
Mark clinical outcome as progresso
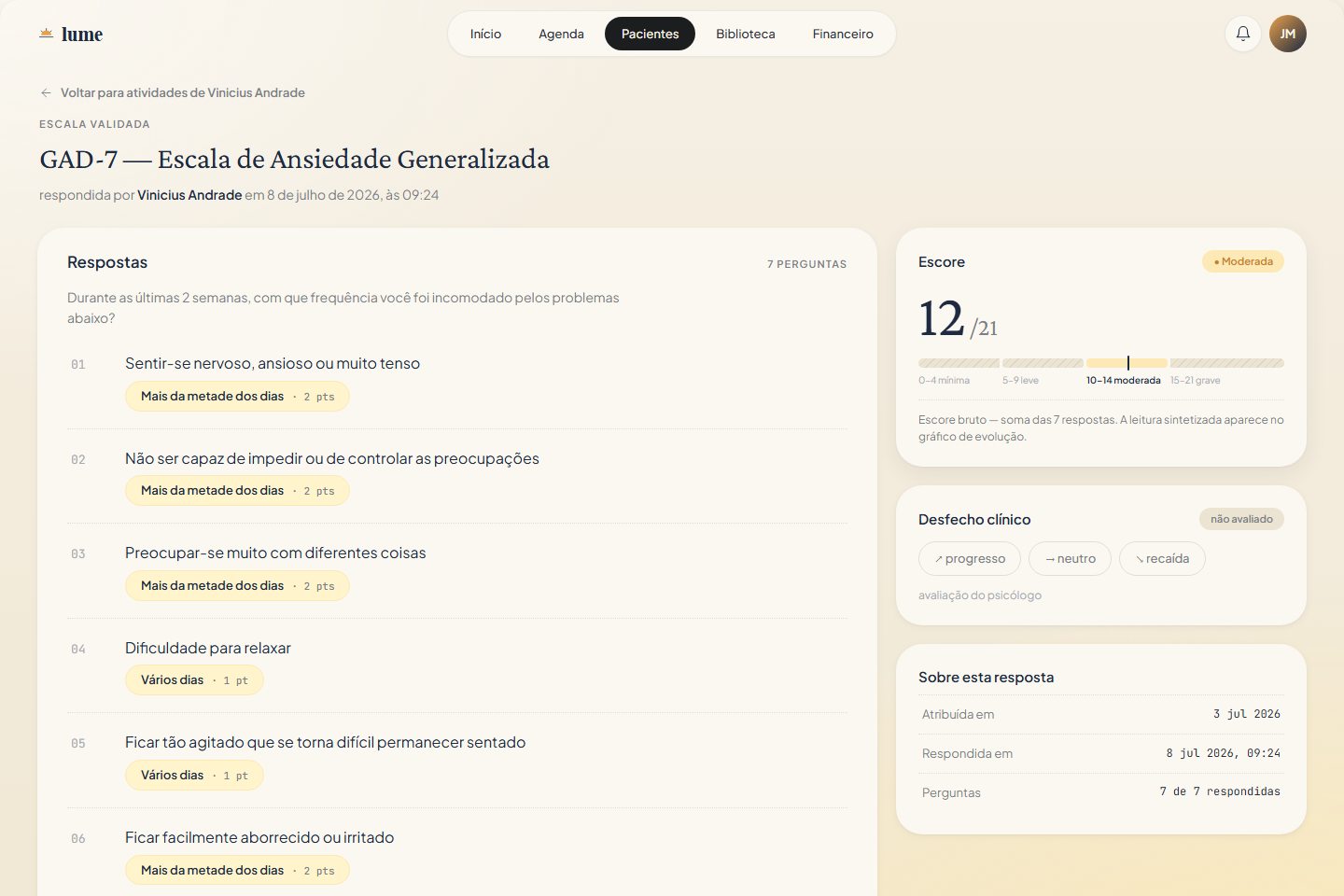pos(970,558)
